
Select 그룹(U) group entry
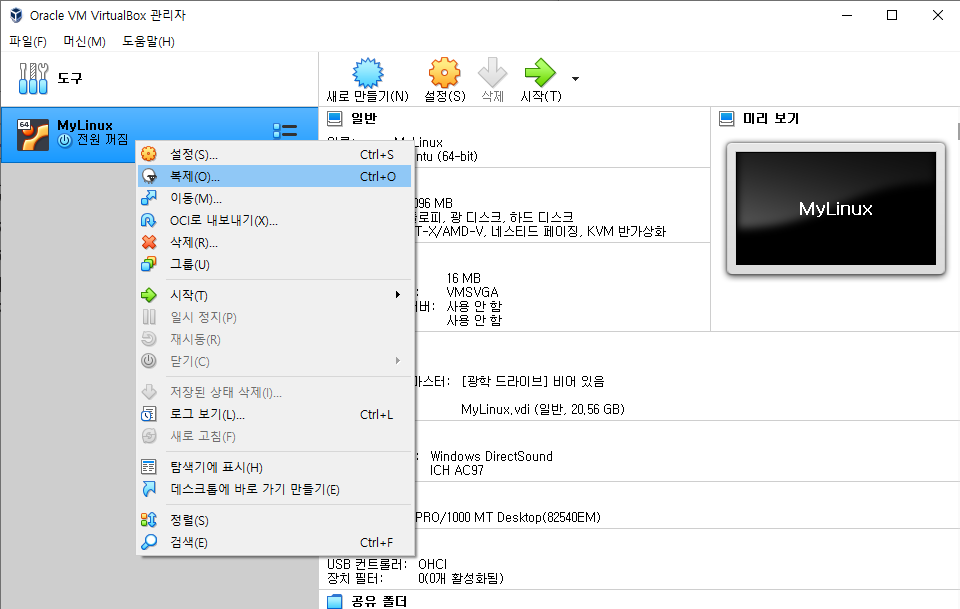pyautogui.click(x=274, y=264)
